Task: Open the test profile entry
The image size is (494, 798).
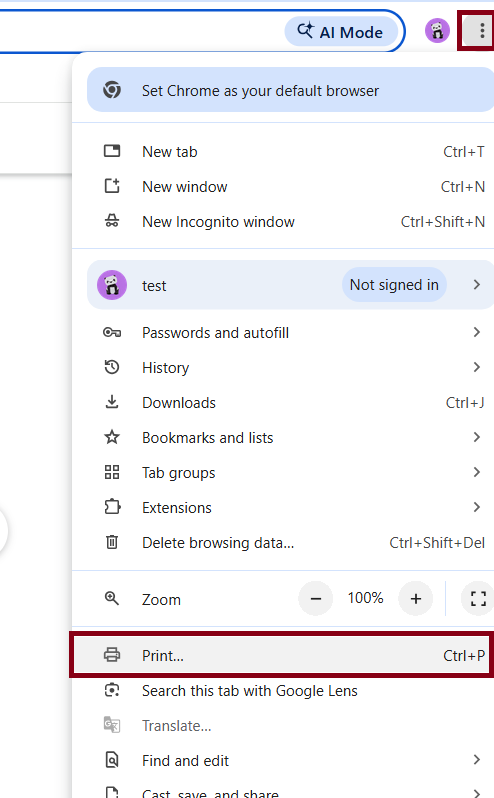Action: [290, 285]
